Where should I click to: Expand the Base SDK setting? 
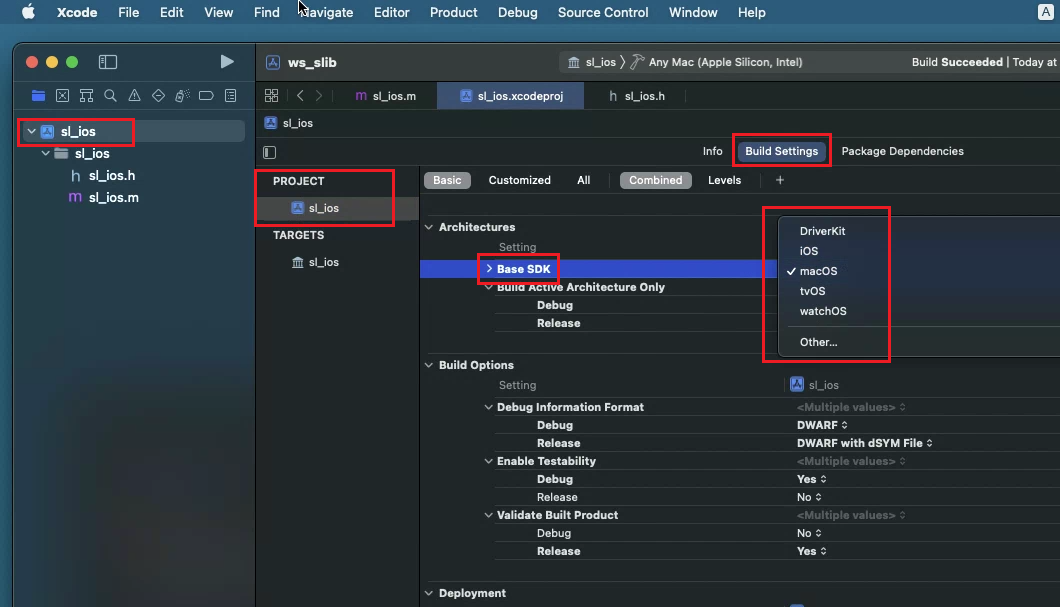pos(489,268)
